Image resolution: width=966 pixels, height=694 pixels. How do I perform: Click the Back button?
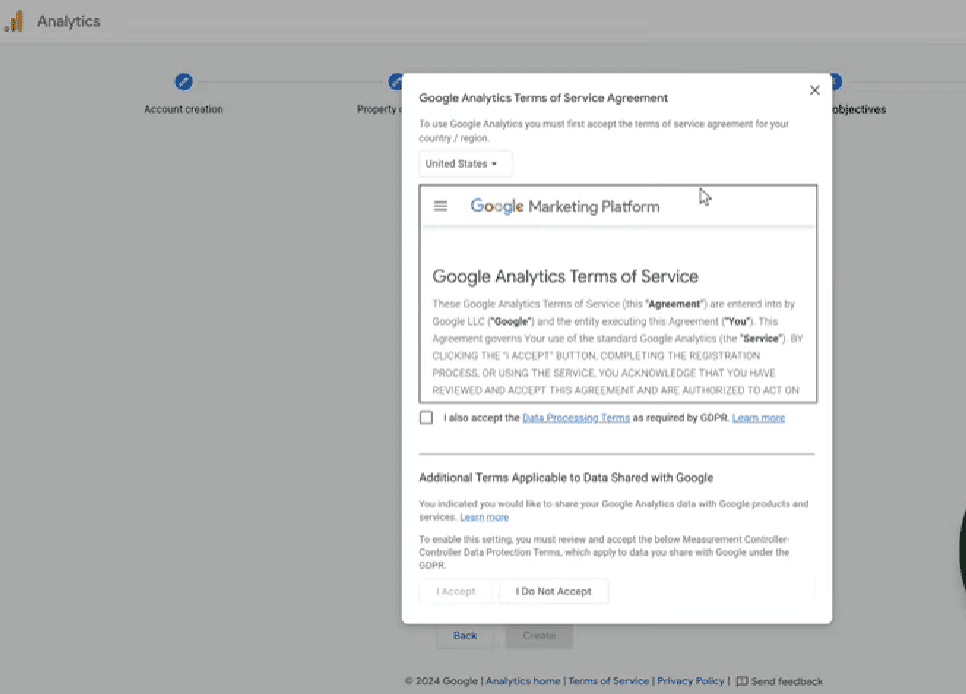pyautogui.click(x=464, y=635)
